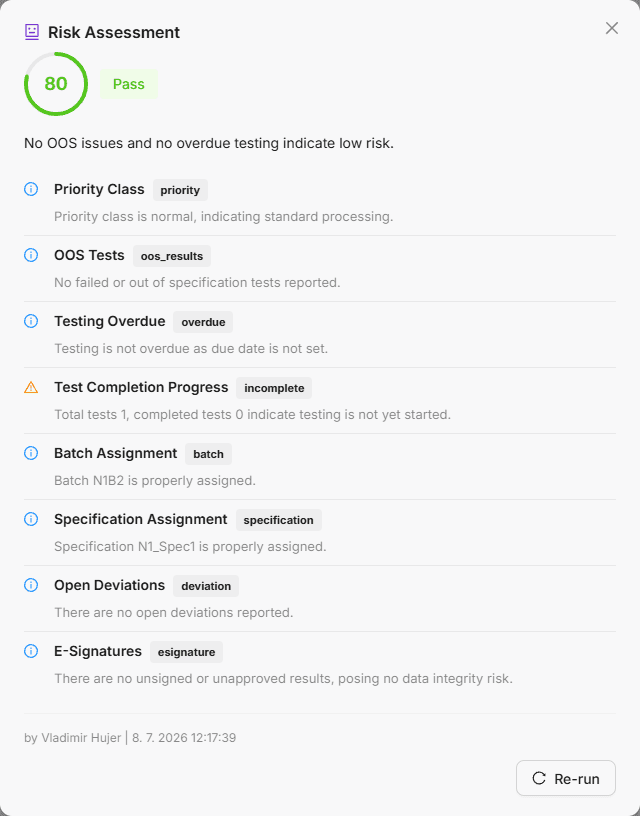Select the oos_results tag
640x816 pixels.
click(172, 256)
